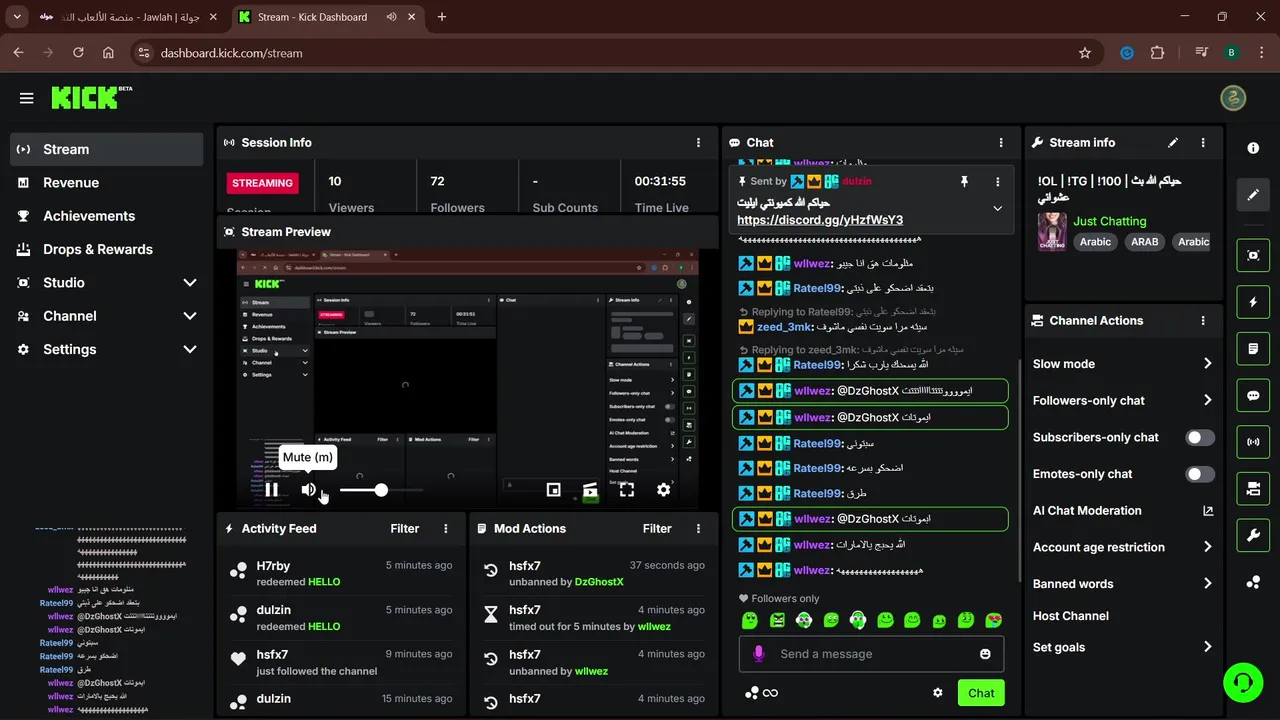Screen dimensions: 1280x720
Task: Select session info broadcast icon in right rail
Action: click(1253, 441)
